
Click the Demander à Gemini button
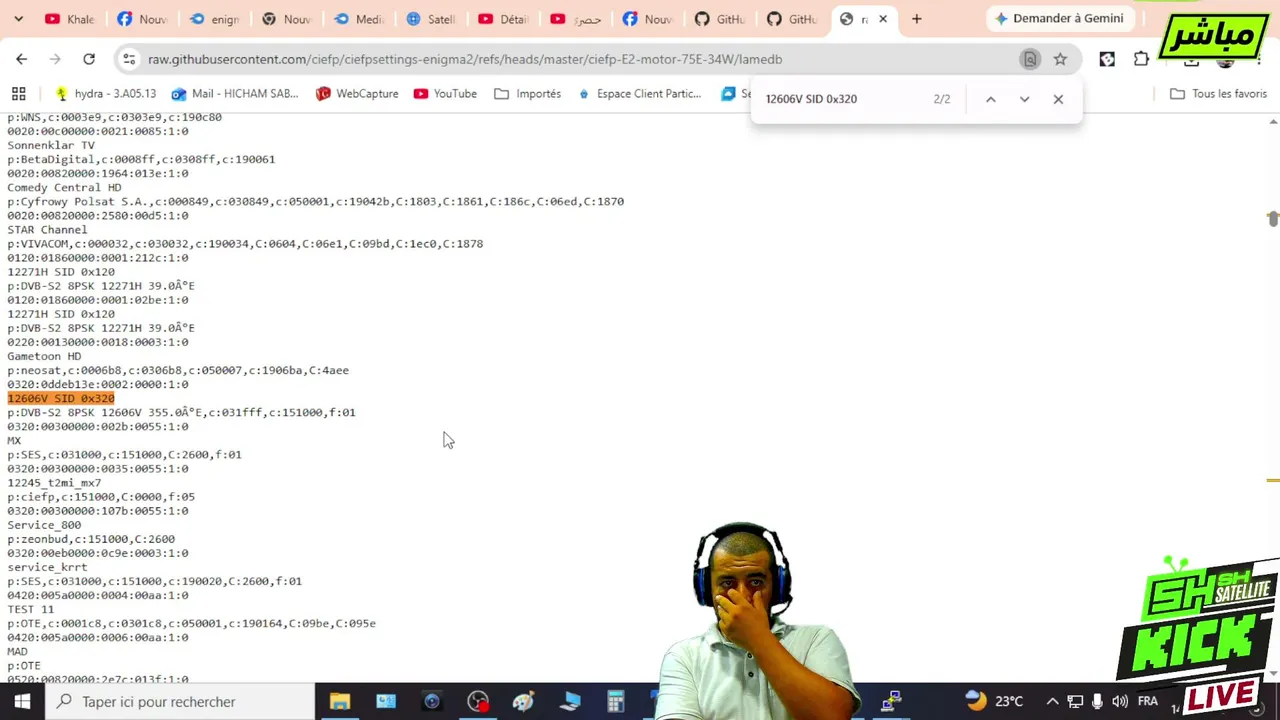pos(1058,18)
